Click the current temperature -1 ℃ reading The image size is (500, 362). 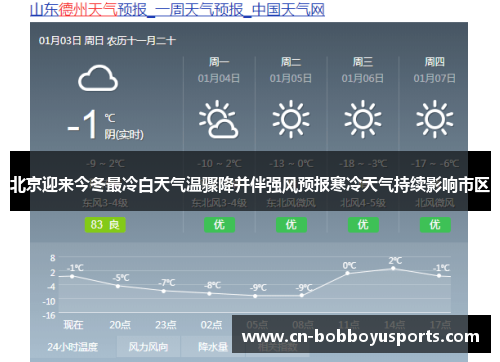91,124
